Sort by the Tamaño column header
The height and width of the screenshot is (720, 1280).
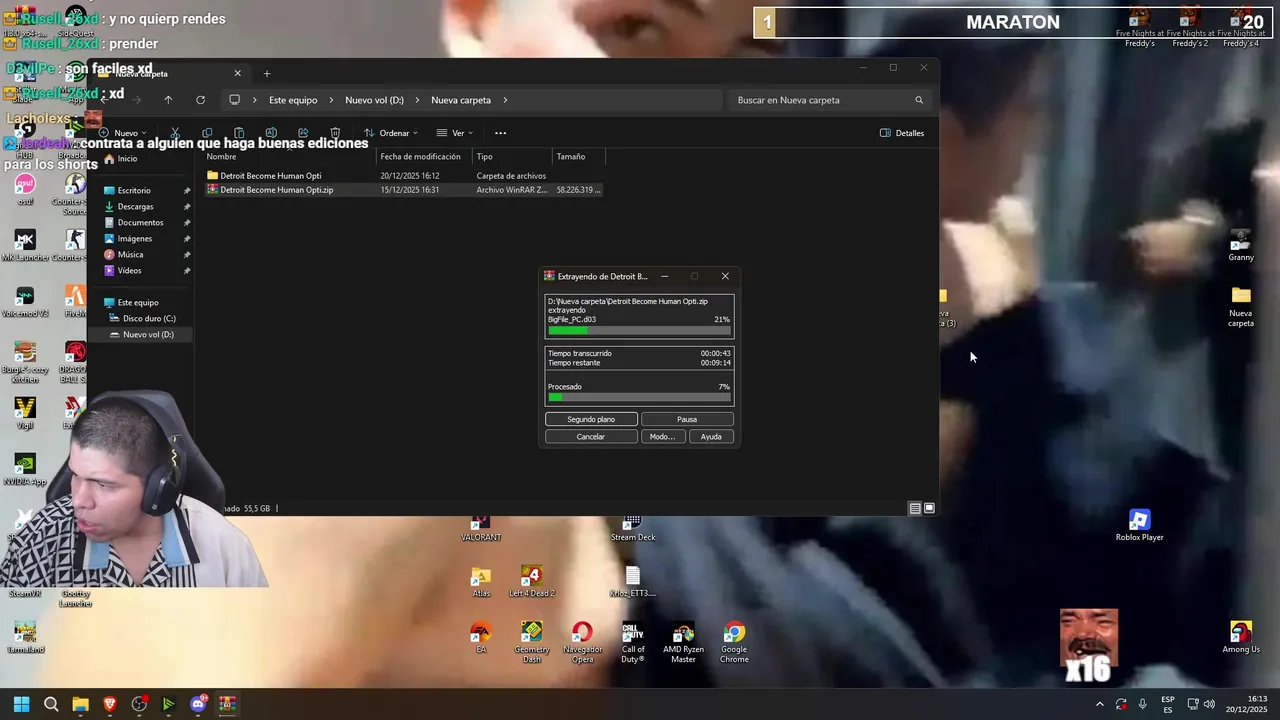[579, 157]
